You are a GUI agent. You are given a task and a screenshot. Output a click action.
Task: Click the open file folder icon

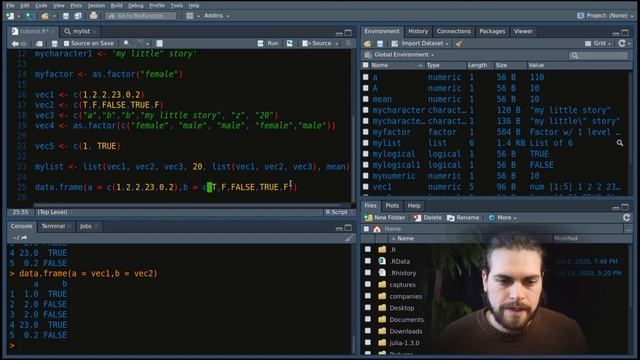click(x=44, y=16)
